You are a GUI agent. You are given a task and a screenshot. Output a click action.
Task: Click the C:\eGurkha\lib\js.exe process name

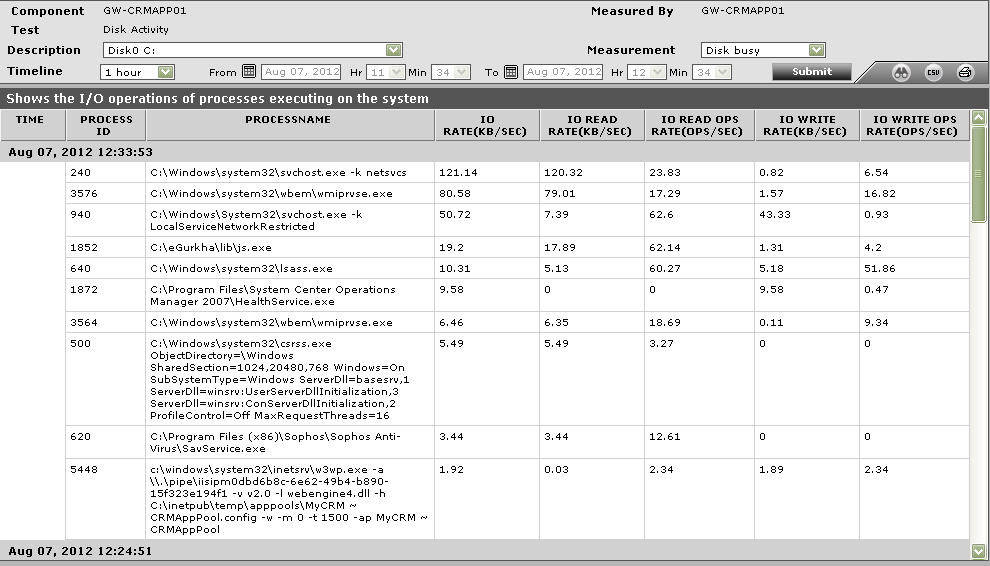211,248
